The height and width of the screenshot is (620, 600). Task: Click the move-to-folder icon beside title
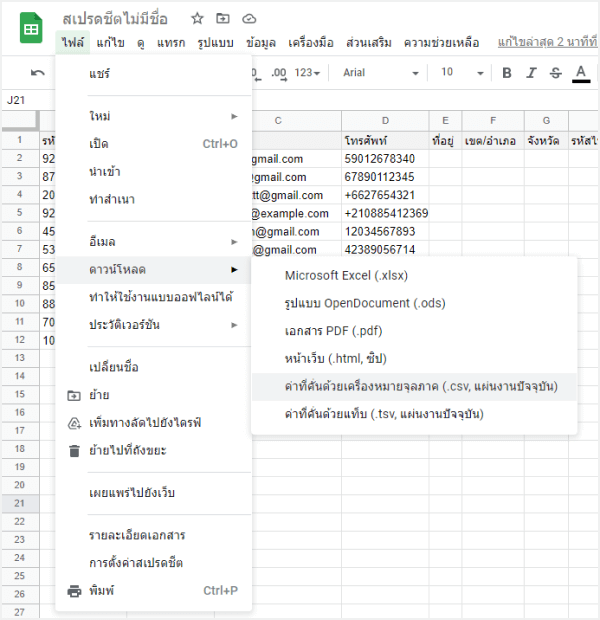[223, 19]
